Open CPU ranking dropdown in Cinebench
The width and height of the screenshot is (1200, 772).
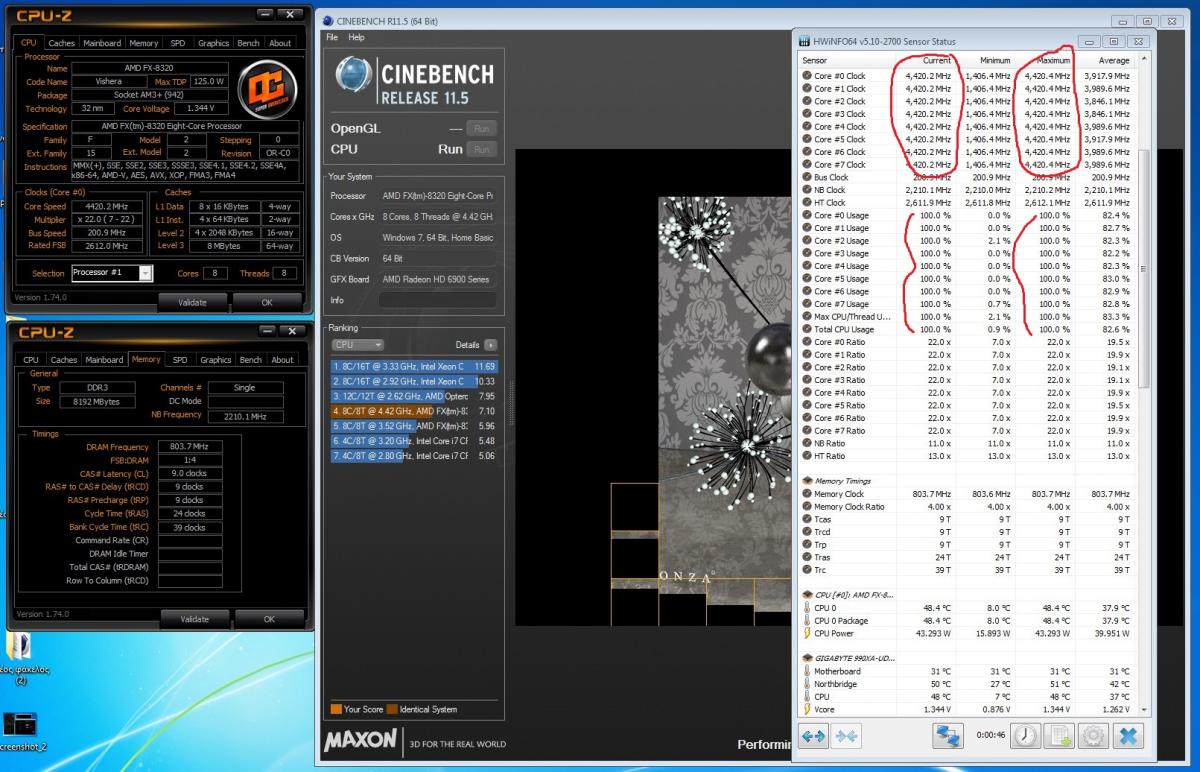pos(358,344)
